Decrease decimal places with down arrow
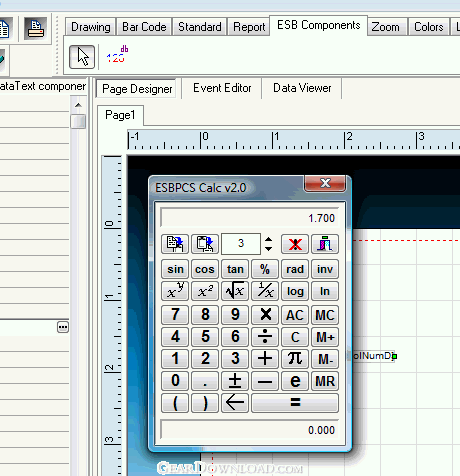Image resolution: width=460 pixels, height=476 pixels. click(x=268, y=248)
